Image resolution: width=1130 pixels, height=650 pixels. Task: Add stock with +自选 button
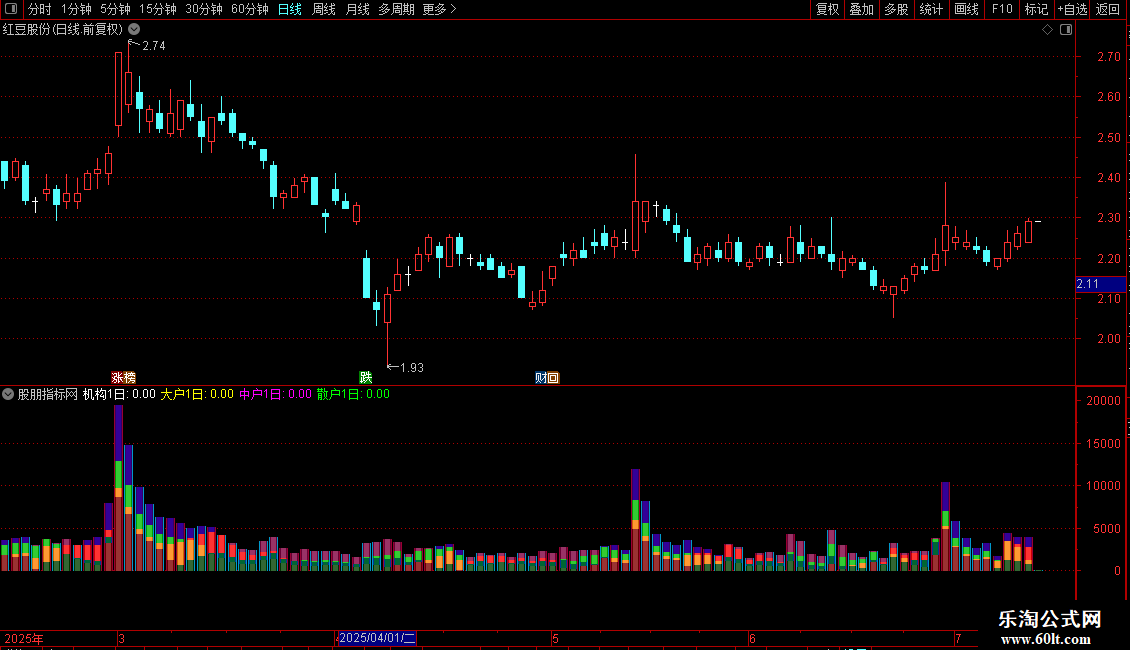(x=1072, y=9)
